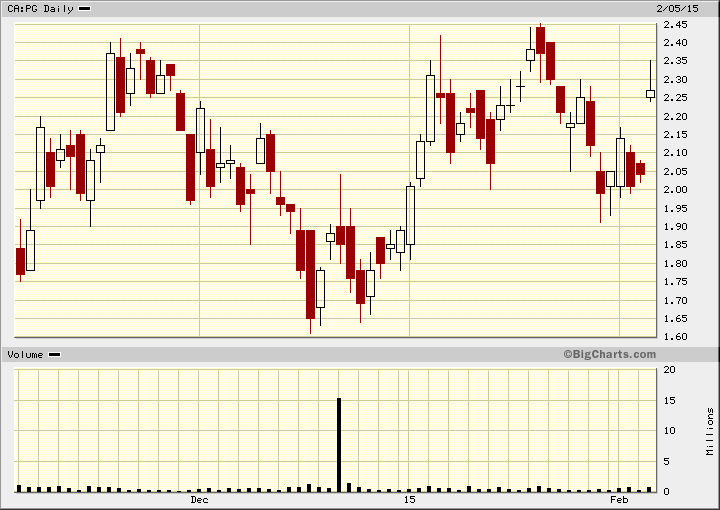Click the 2.00 price axis label

(675, 190)
